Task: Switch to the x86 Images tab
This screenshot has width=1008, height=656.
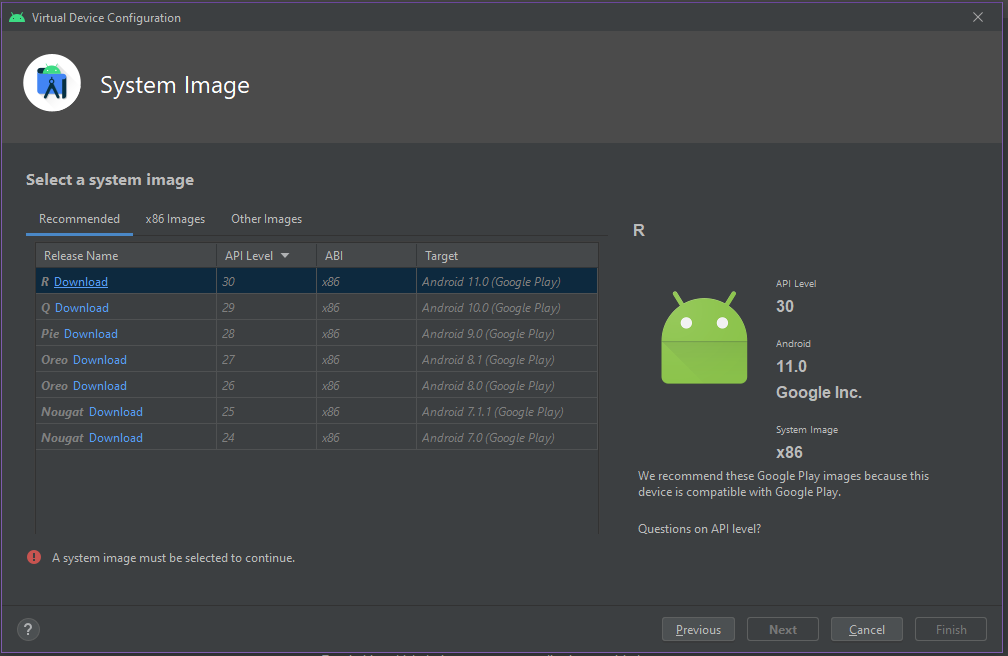Action: pos(175,219)
